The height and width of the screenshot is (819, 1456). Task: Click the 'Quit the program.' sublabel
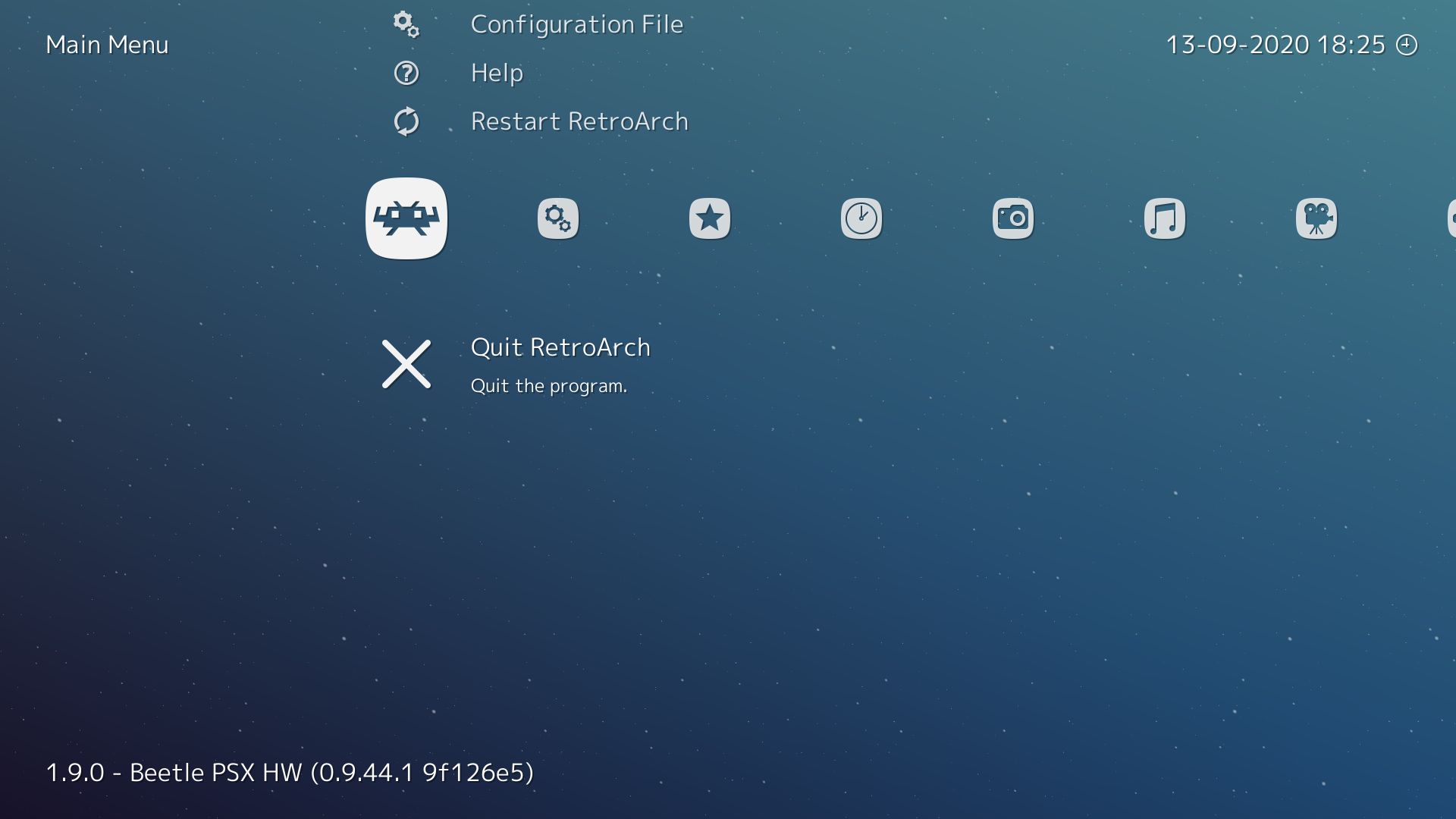tap(548, 386)
